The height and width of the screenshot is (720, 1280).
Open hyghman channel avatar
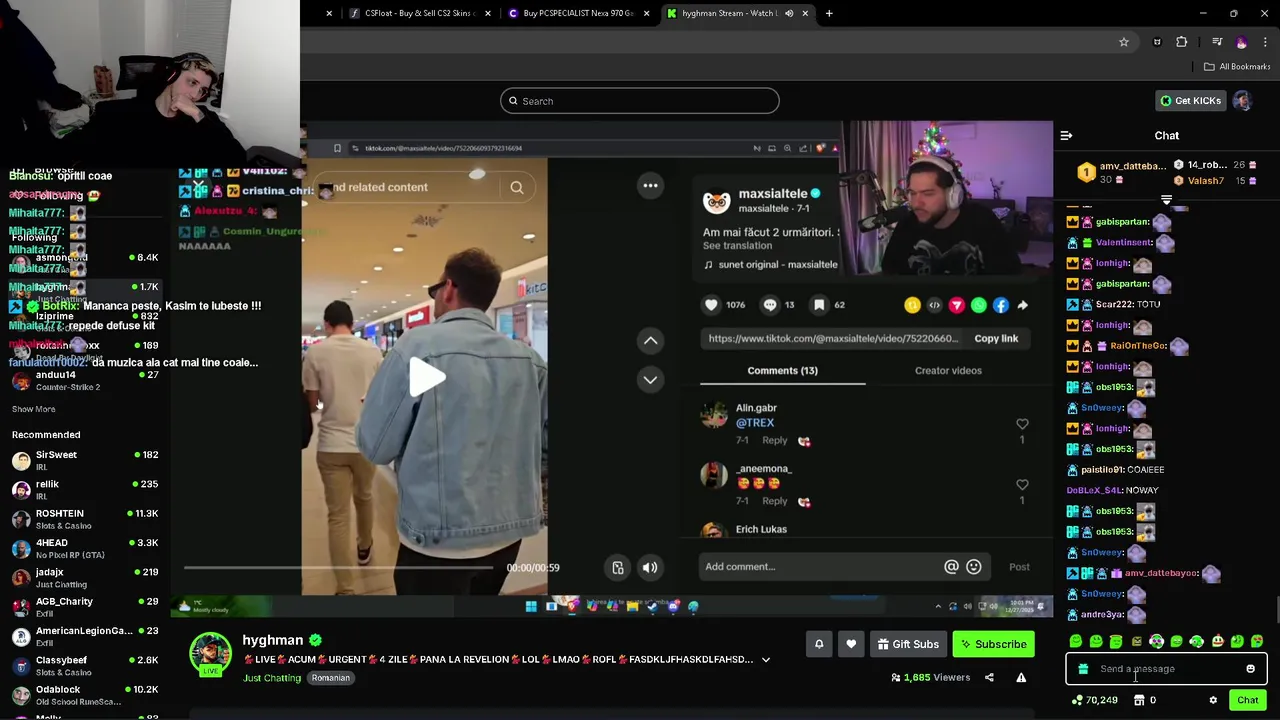pos(210,654)
